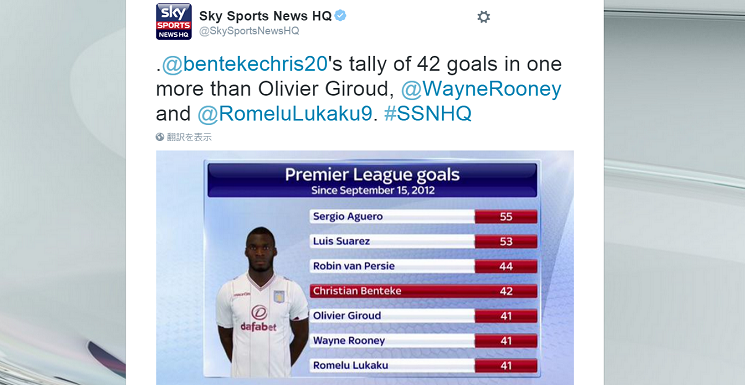Follow the @bentekechris20 mention link

coord(245,64)
